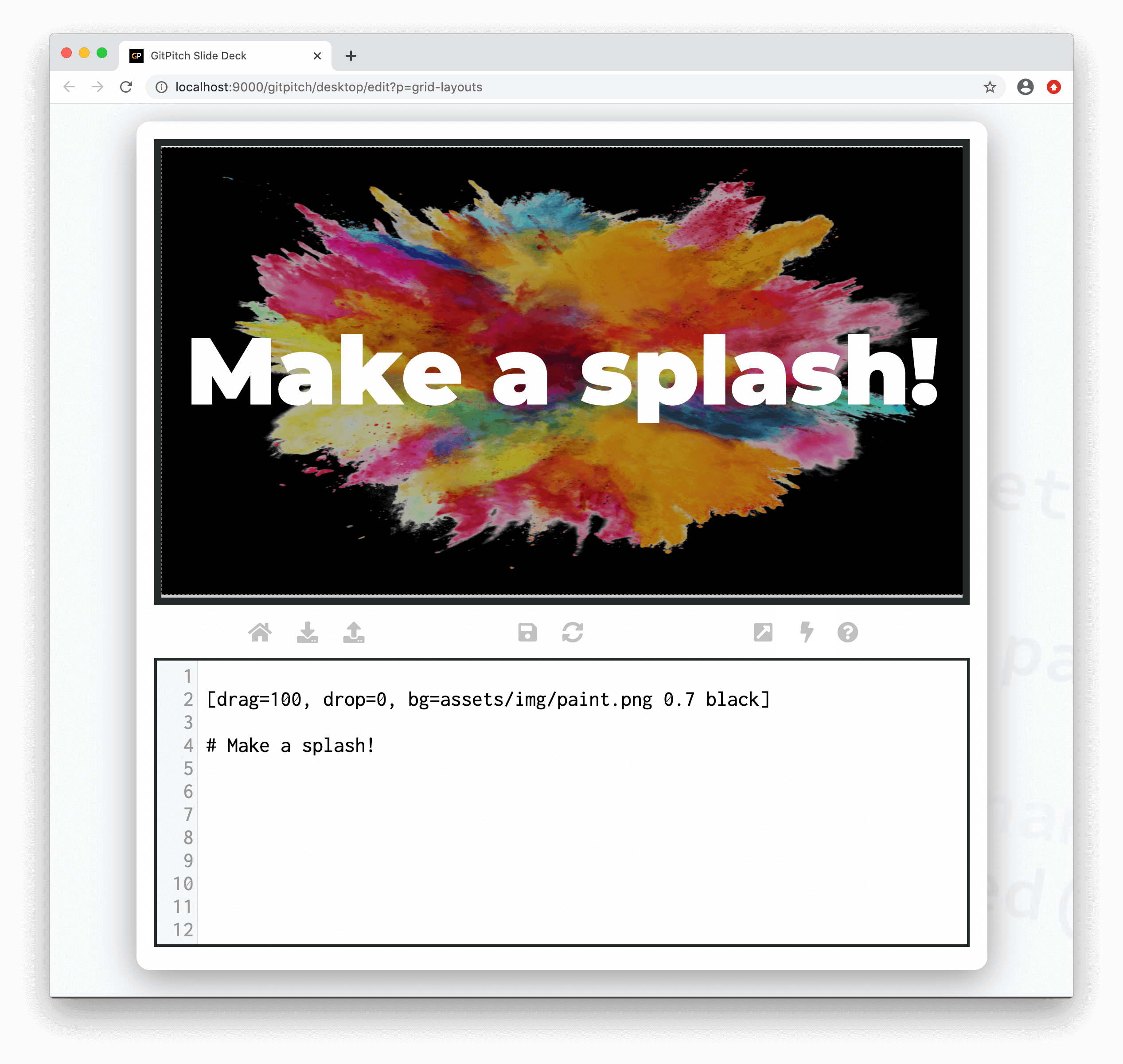The height and width of the screenshot is (1064, 1123).
Task: Click the line with drag=100 widget syntax
Action: 487,699
